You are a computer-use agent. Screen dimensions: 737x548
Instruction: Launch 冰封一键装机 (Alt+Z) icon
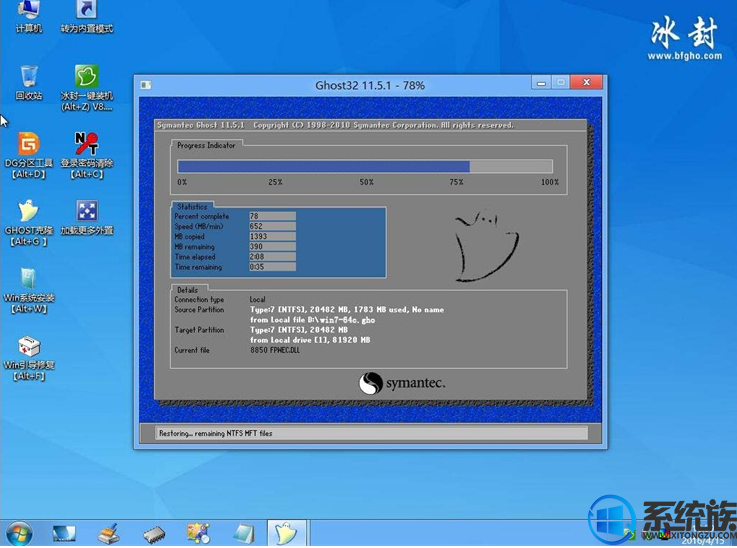pyautogui.click(x=86, y=88)
